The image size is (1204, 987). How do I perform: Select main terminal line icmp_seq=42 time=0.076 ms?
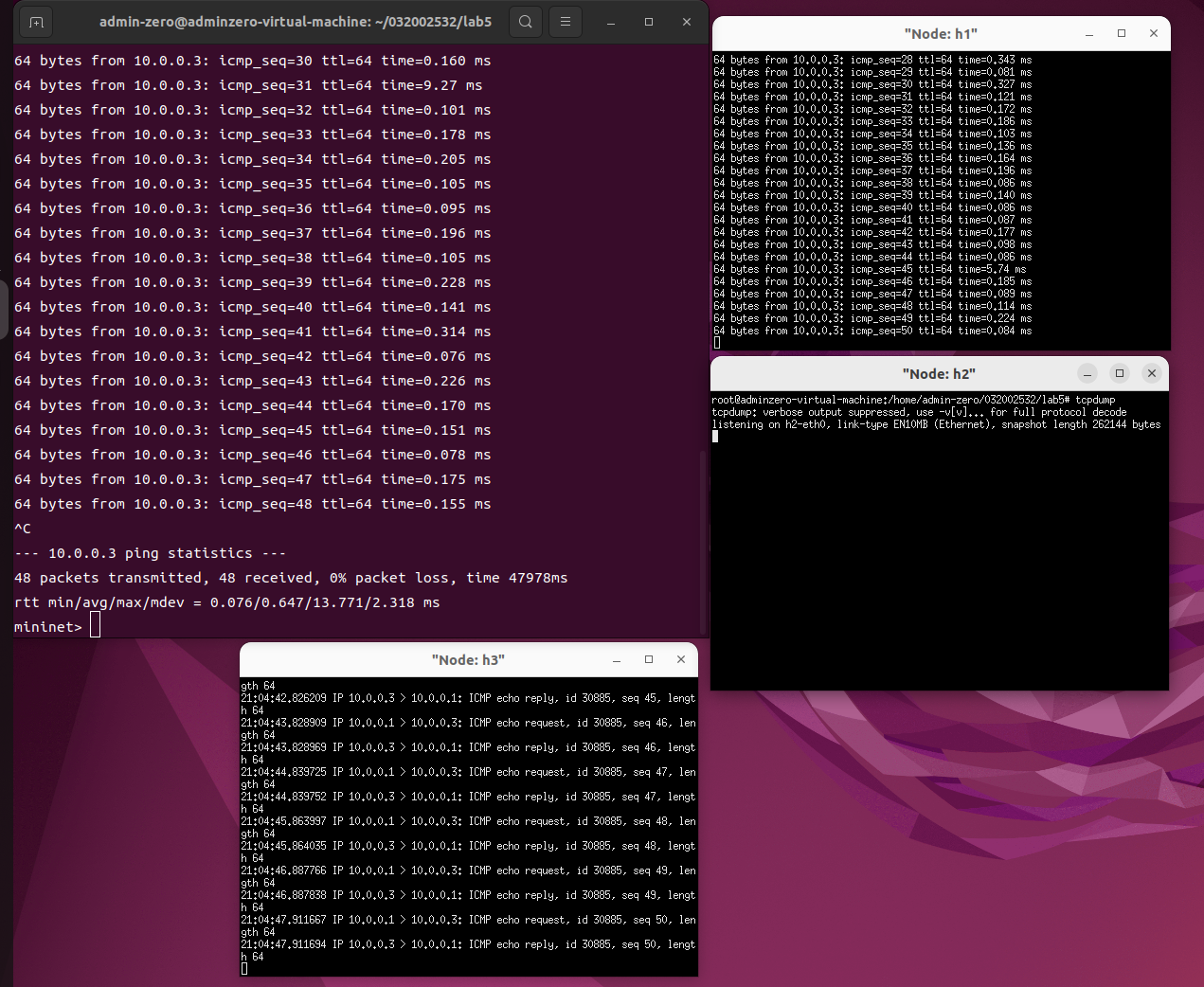252,356
